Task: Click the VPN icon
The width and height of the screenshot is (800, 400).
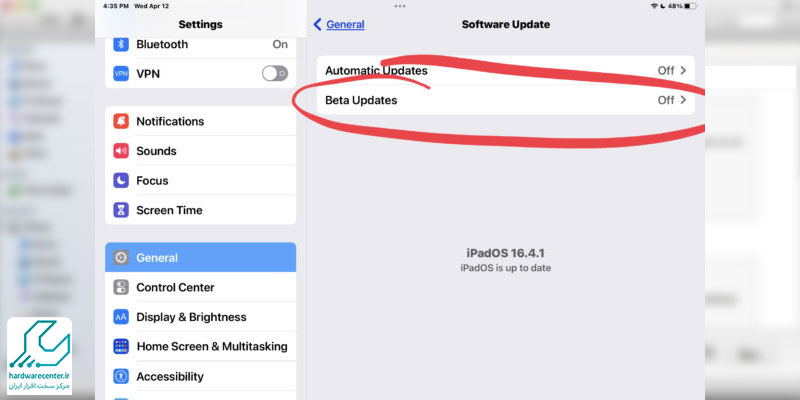Action: [x=121, y=73]
